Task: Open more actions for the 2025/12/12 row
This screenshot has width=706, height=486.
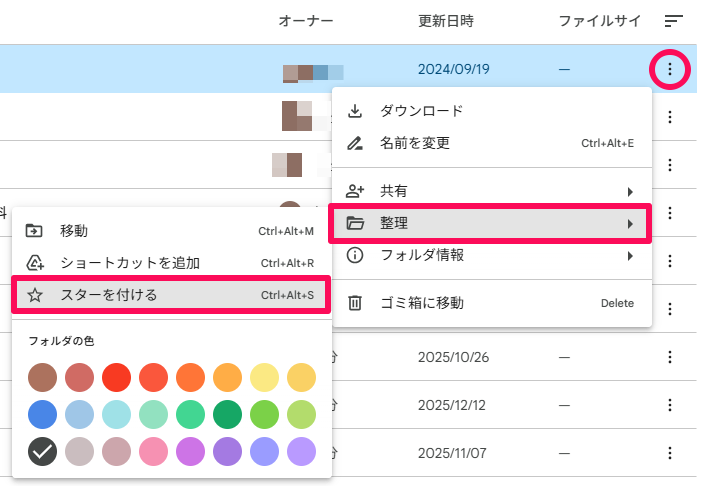Action: click(x=670, y=405)
